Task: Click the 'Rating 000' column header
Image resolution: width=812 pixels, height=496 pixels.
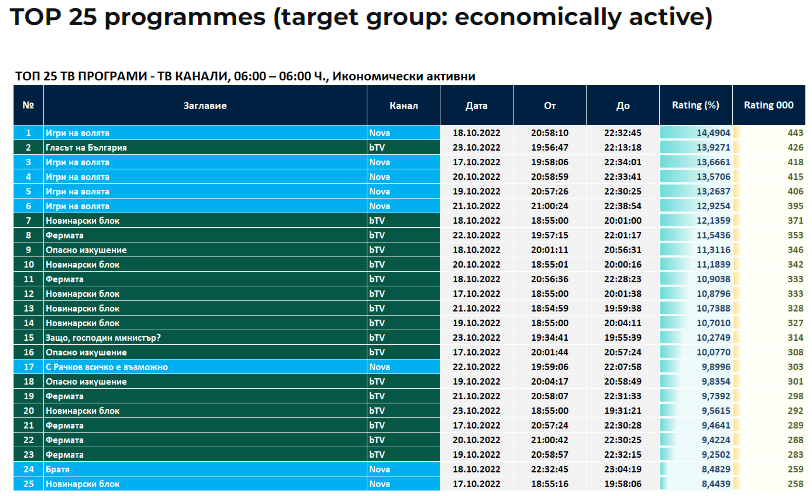Action: tap(769, 105)
